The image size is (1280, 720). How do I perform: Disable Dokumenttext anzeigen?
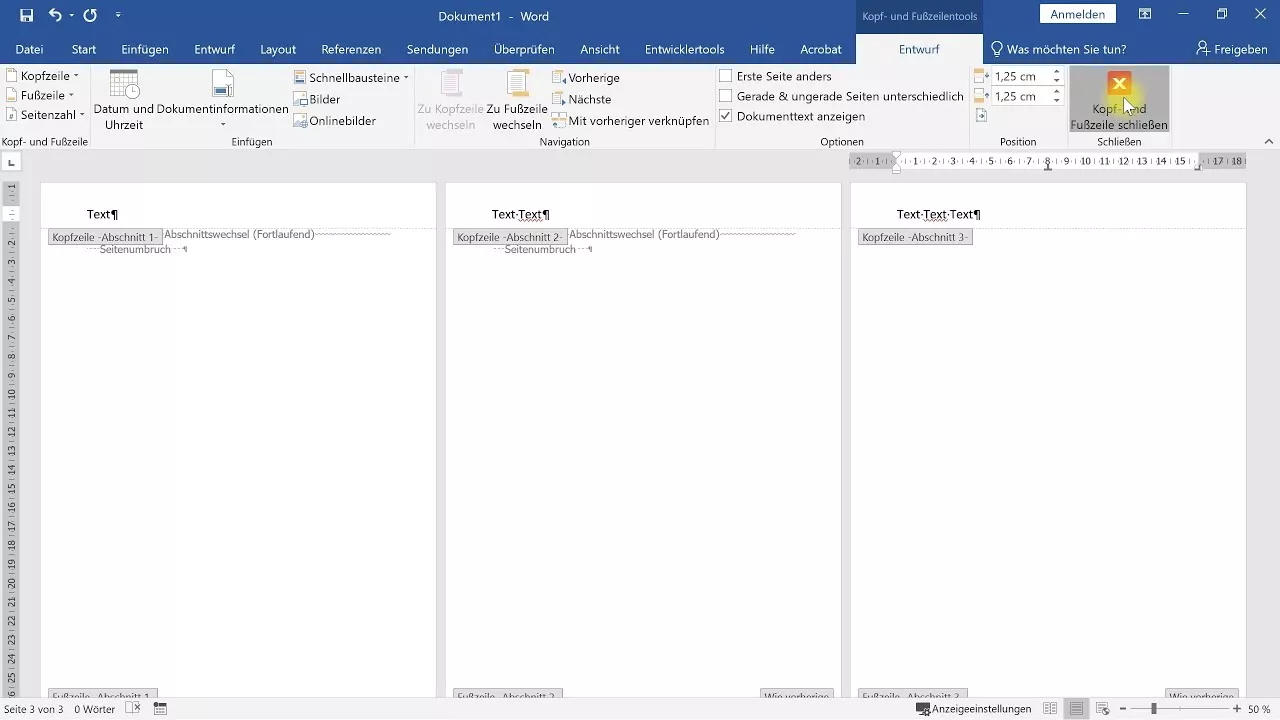(724, 116)
